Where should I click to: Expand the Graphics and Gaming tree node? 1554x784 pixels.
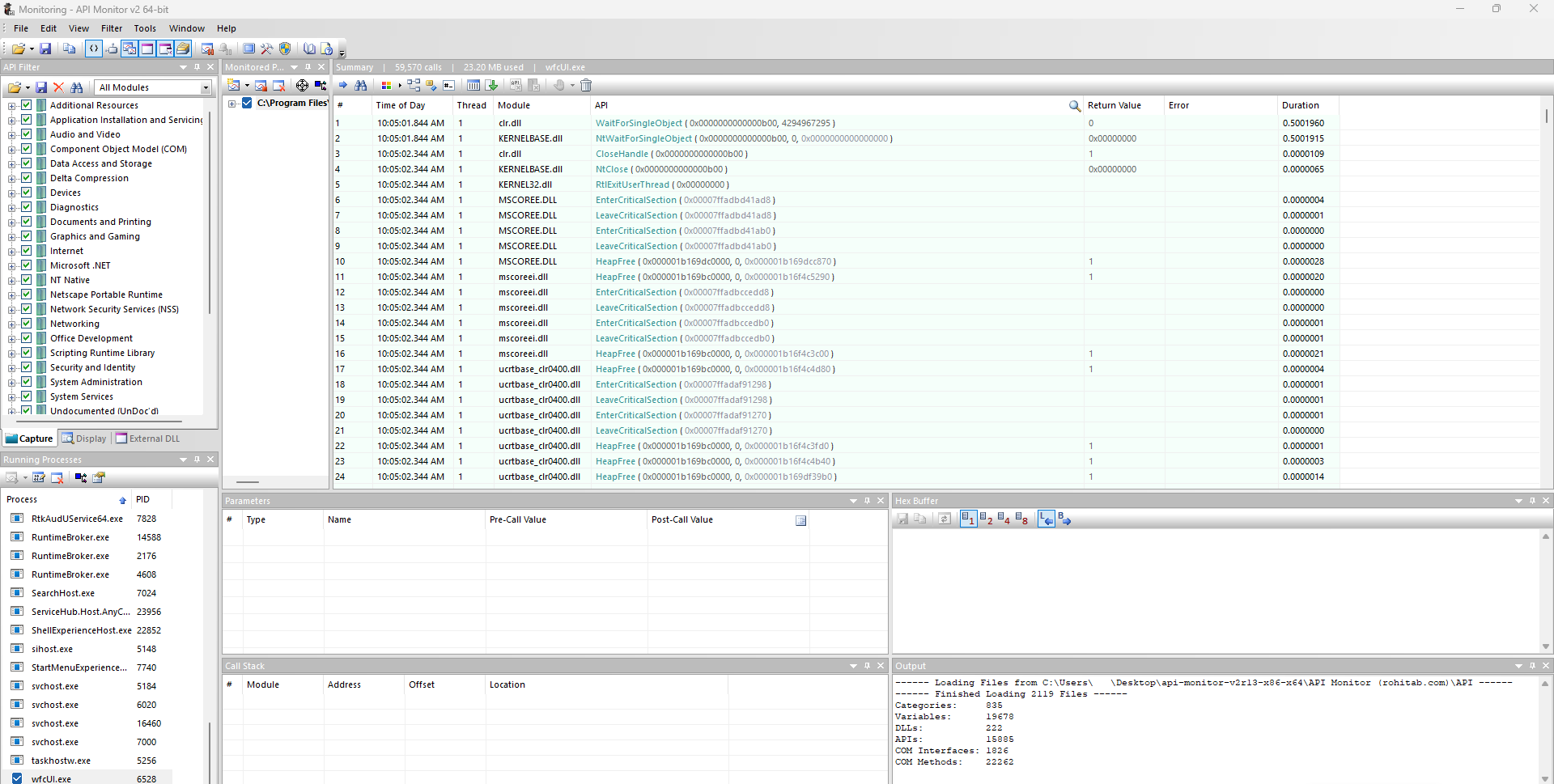[x=11, y=237]
